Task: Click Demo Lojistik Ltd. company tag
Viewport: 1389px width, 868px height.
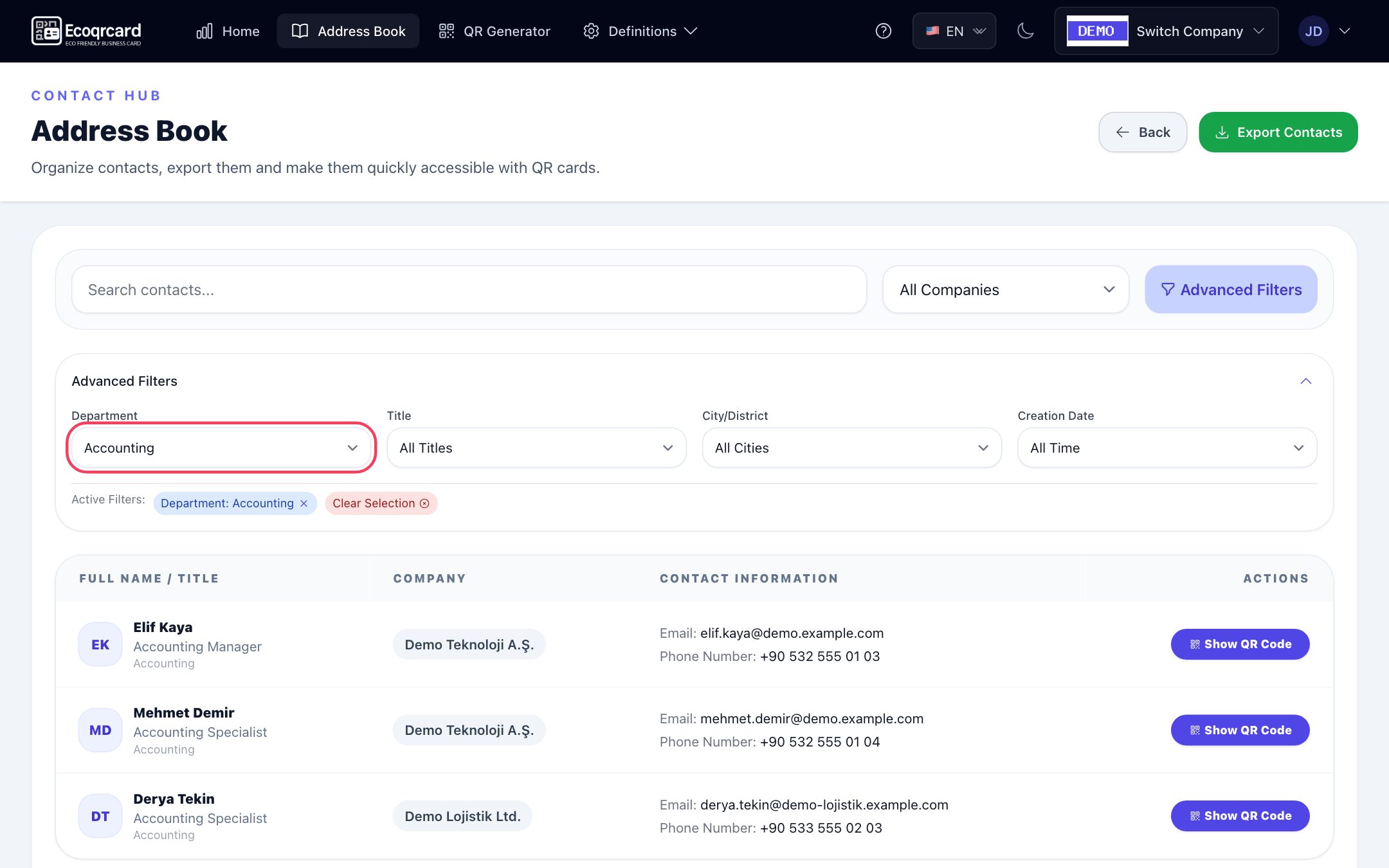Action: click(x=462, y=816)
